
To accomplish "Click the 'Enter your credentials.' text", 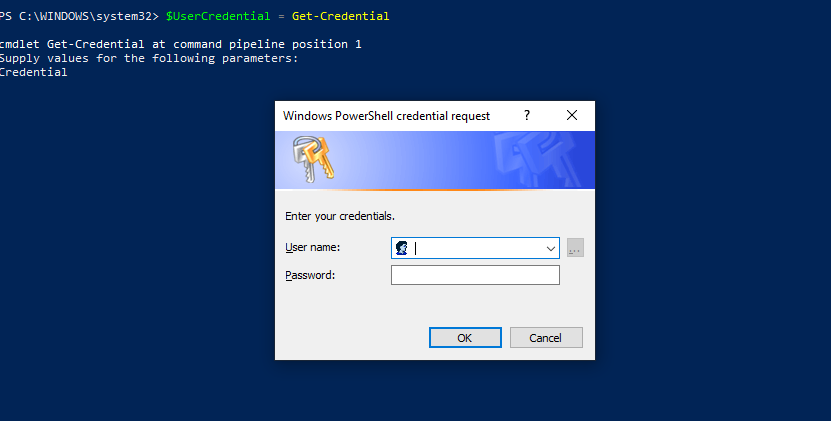I will point(340,216).
